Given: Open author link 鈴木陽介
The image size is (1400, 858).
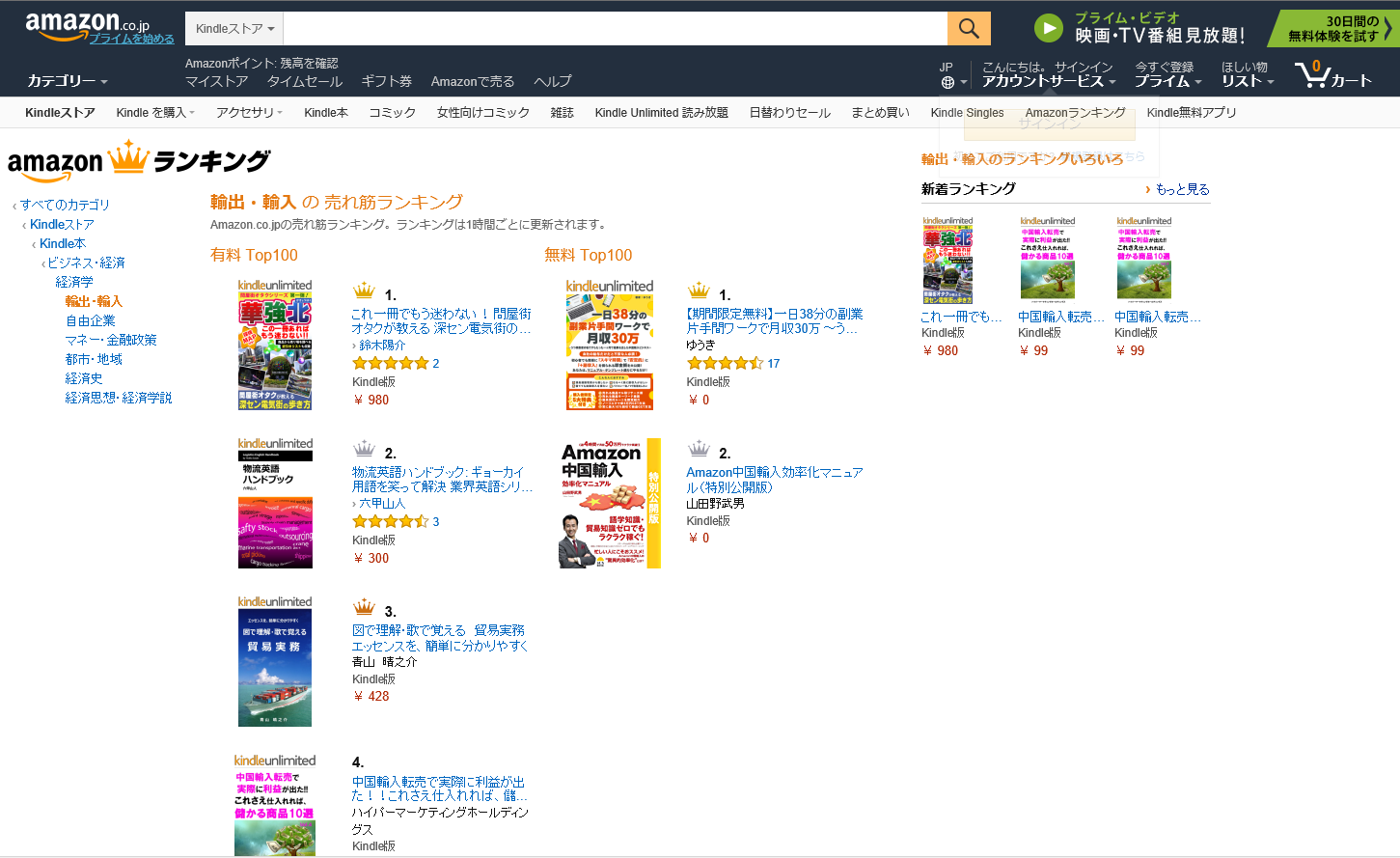Looking at the screenshot, I should click(382, 345).
